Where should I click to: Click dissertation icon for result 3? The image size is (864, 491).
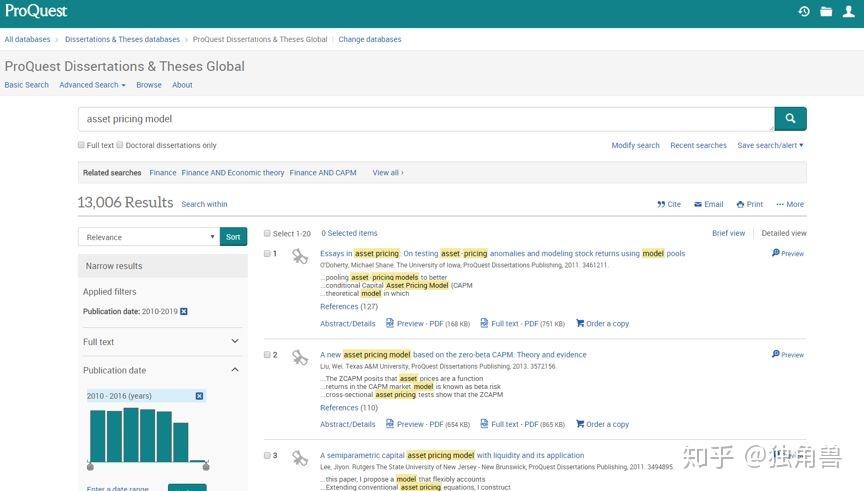(x=300, y=458)
